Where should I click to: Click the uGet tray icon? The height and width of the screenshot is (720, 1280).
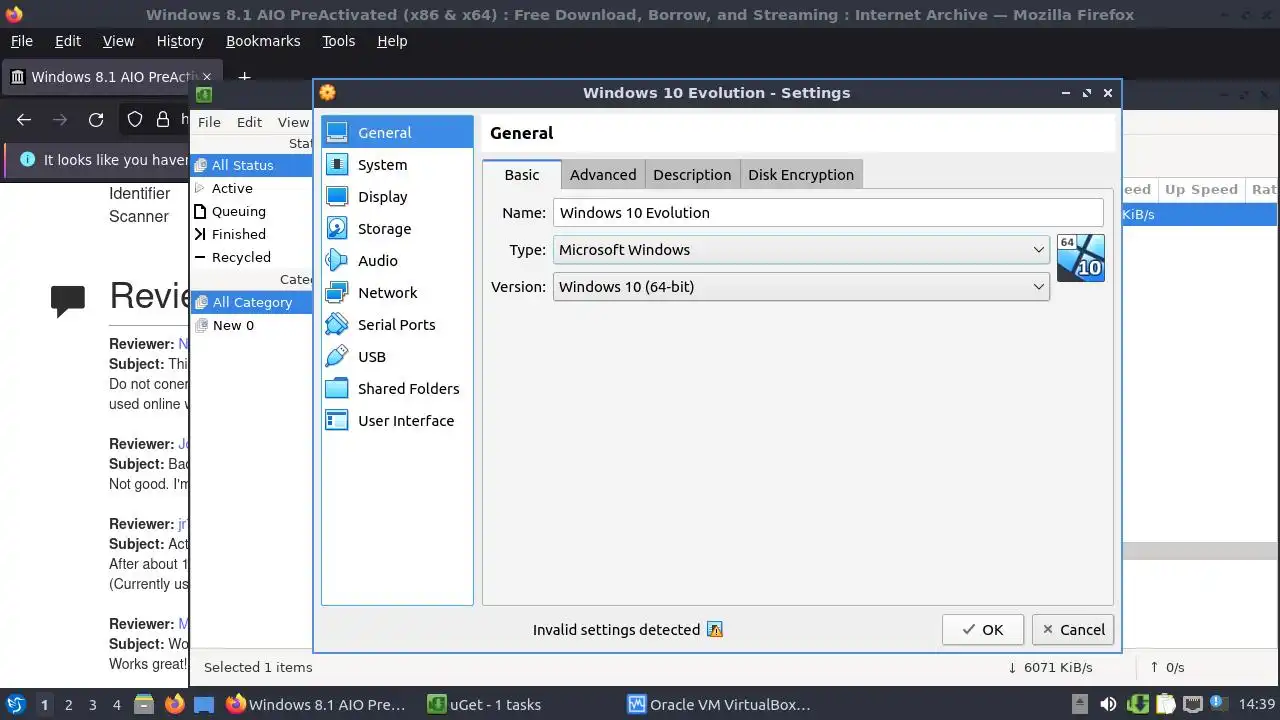click(x=1137, y=704)
